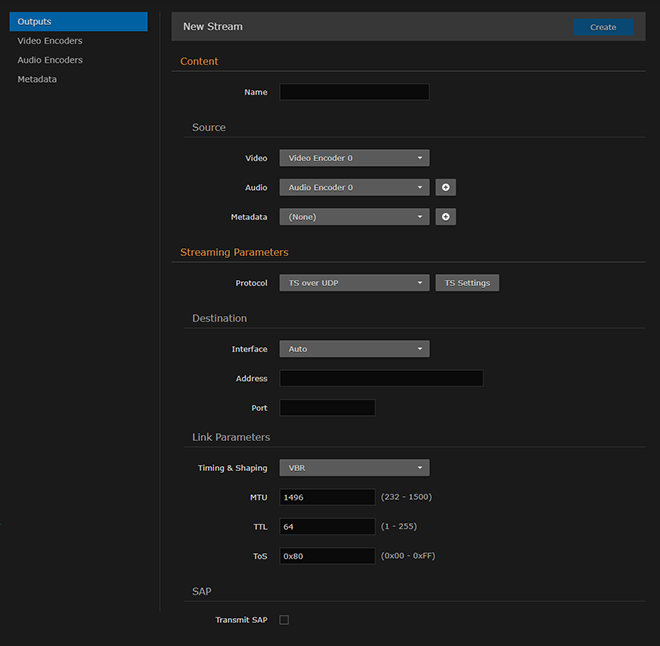The width and height of the screenshot is (660, 646).
Task: Enable the Transmit SAP checkbox
Action: tap(284, 620)
